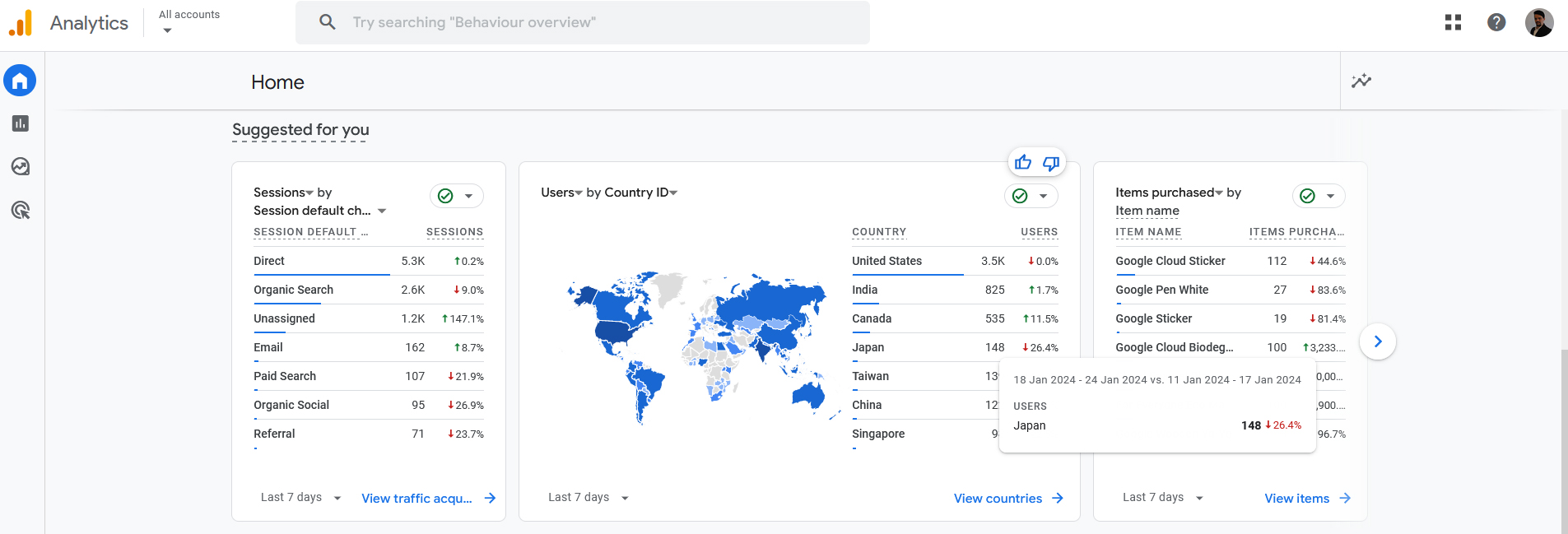Open the Advertising sidebar icon
The image size is (1568, 534).
pyautogui.click(x=20, y=211)
